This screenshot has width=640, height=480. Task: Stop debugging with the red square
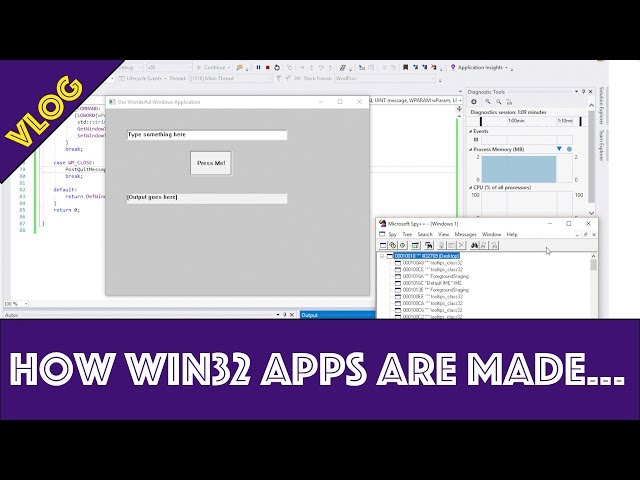268,67
